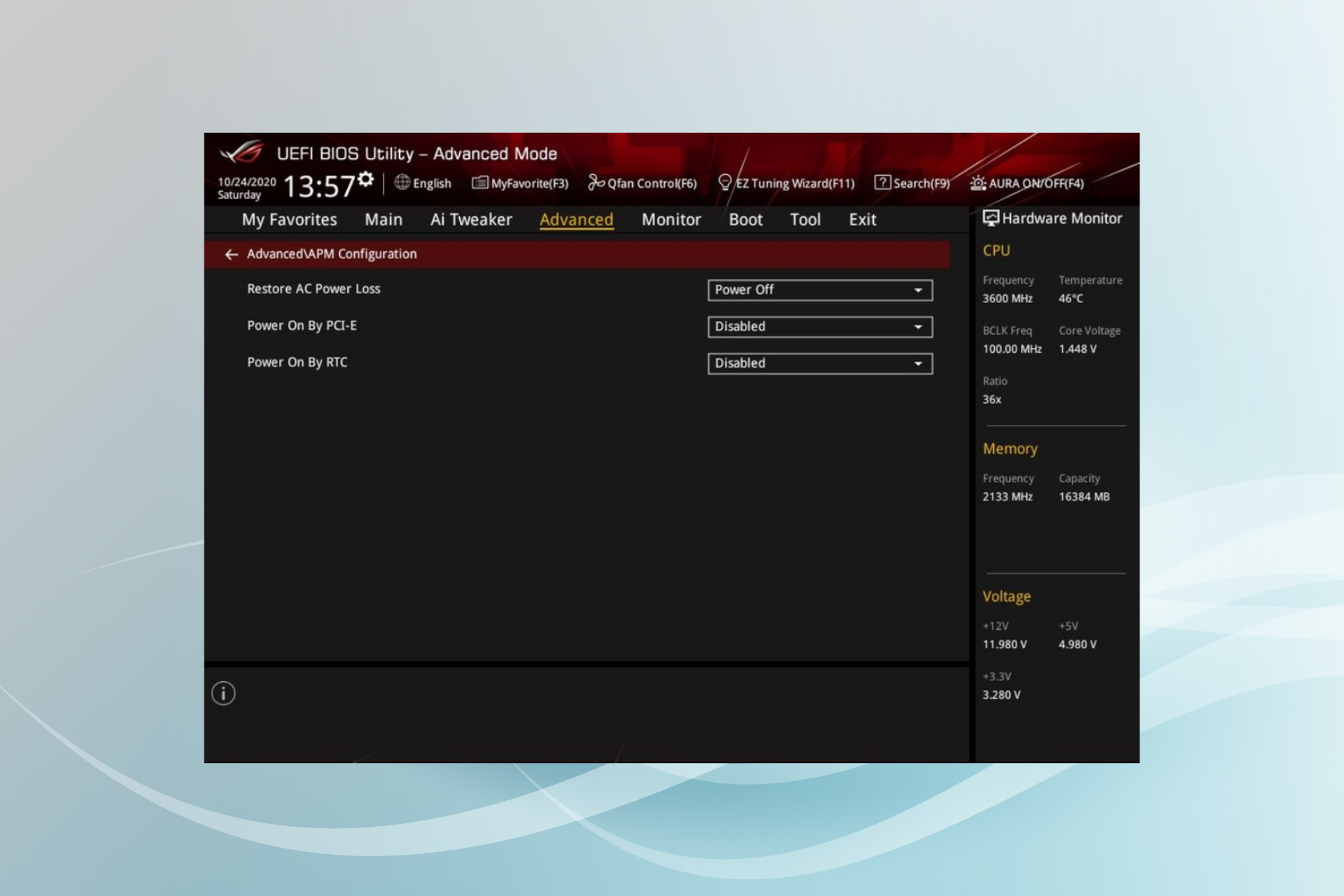Open the Hardware Monitor panel icon

point(991,218)
